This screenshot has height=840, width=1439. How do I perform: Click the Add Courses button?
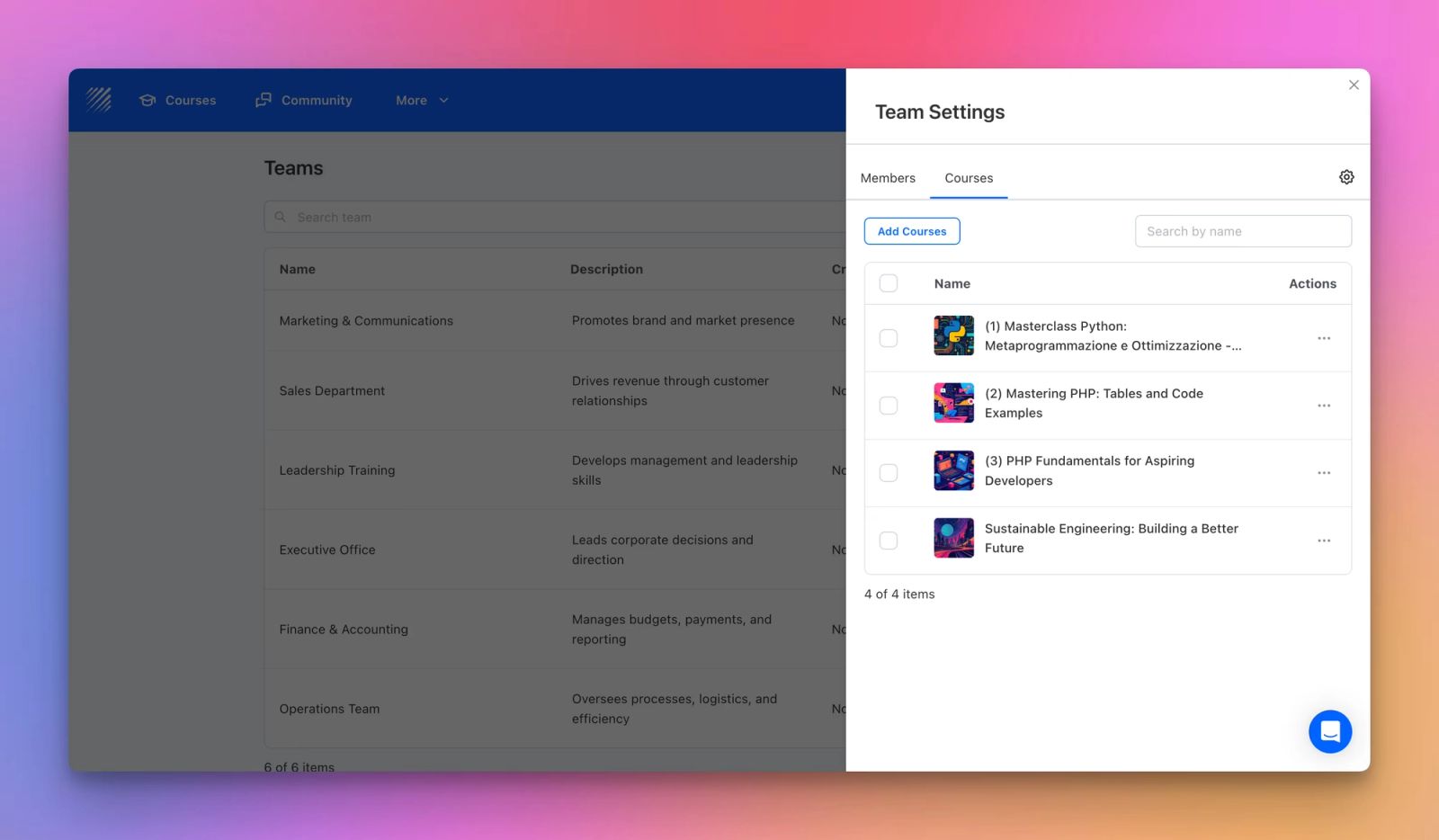912,231
